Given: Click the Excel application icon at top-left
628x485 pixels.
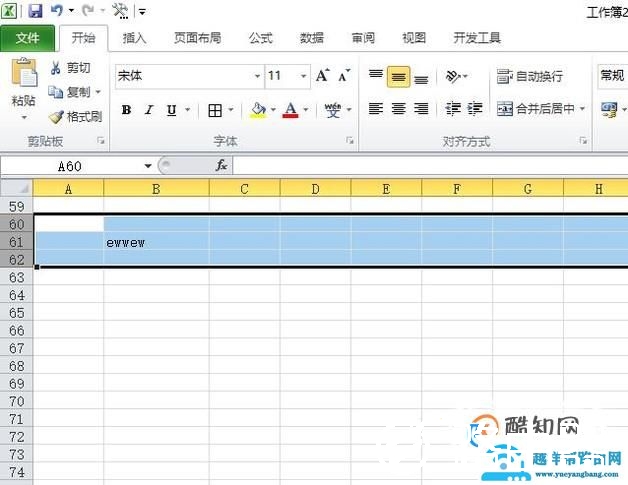Looking at the screenshot, I should 9,10.
